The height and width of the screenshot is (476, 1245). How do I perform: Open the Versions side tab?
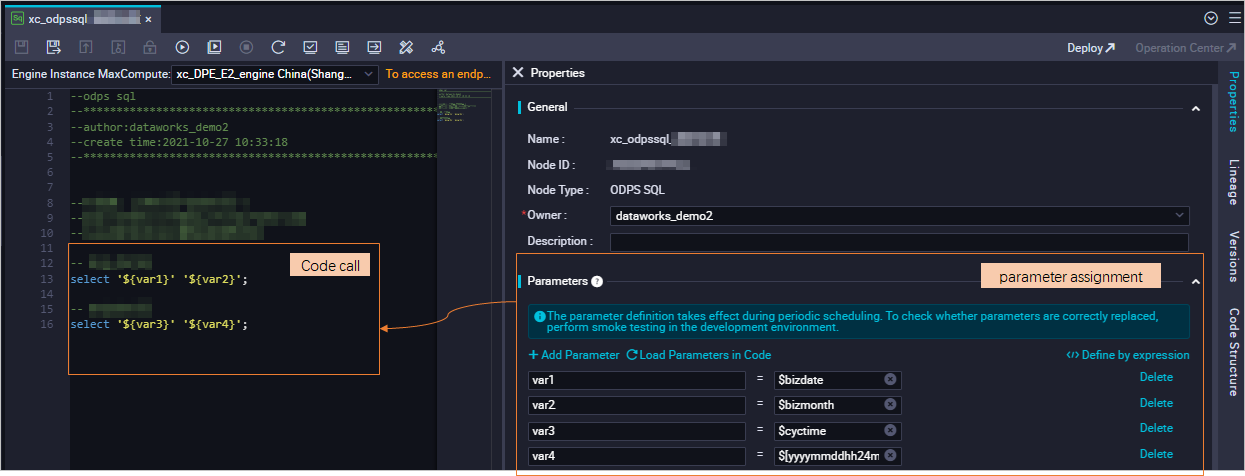(x=1232, y=257)
